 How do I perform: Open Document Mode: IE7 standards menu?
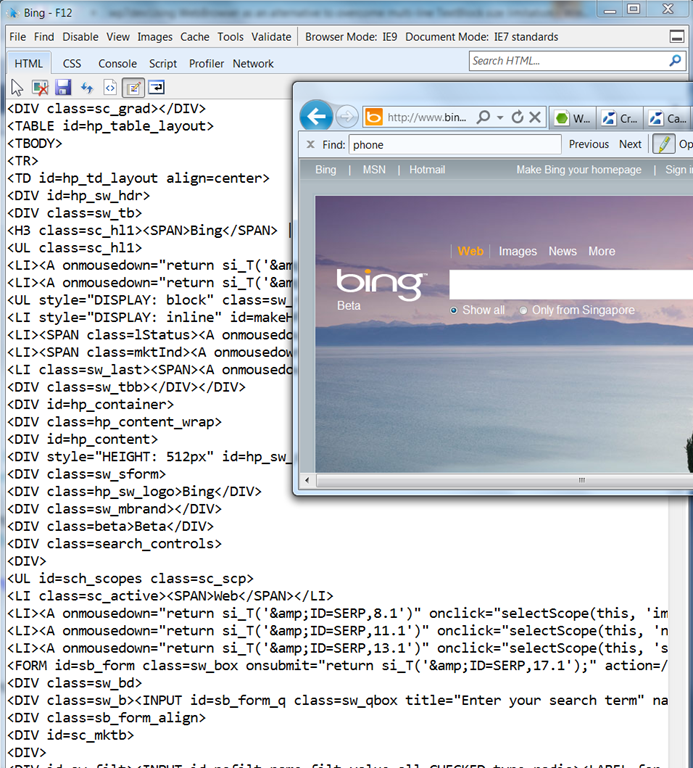point(481,37)
